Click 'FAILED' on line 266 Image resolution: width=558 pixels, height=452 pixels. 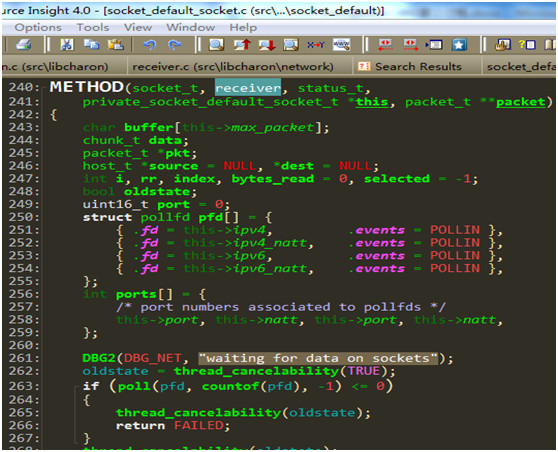point(199,426)
